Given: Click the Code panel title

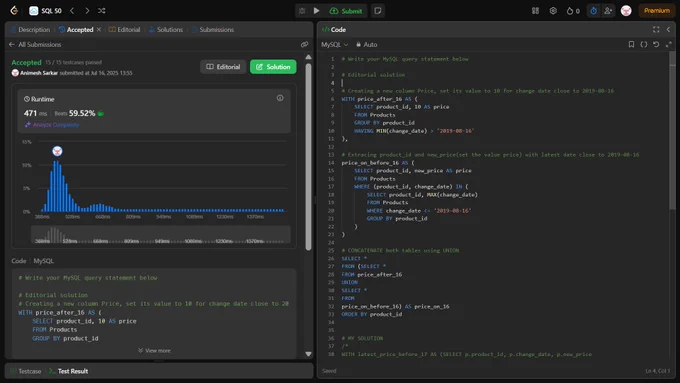Looking at the screenshot, I should point(334,29).
